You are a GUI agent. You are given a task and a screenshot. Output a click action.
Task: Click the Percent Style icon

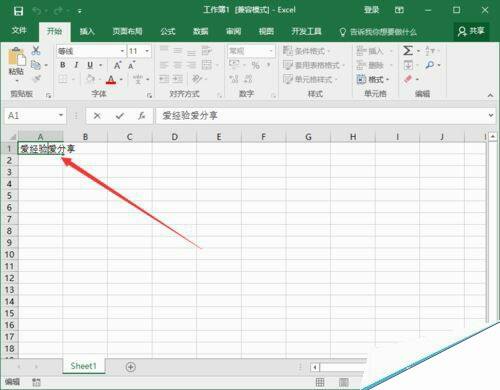click(x=256, y=65)
